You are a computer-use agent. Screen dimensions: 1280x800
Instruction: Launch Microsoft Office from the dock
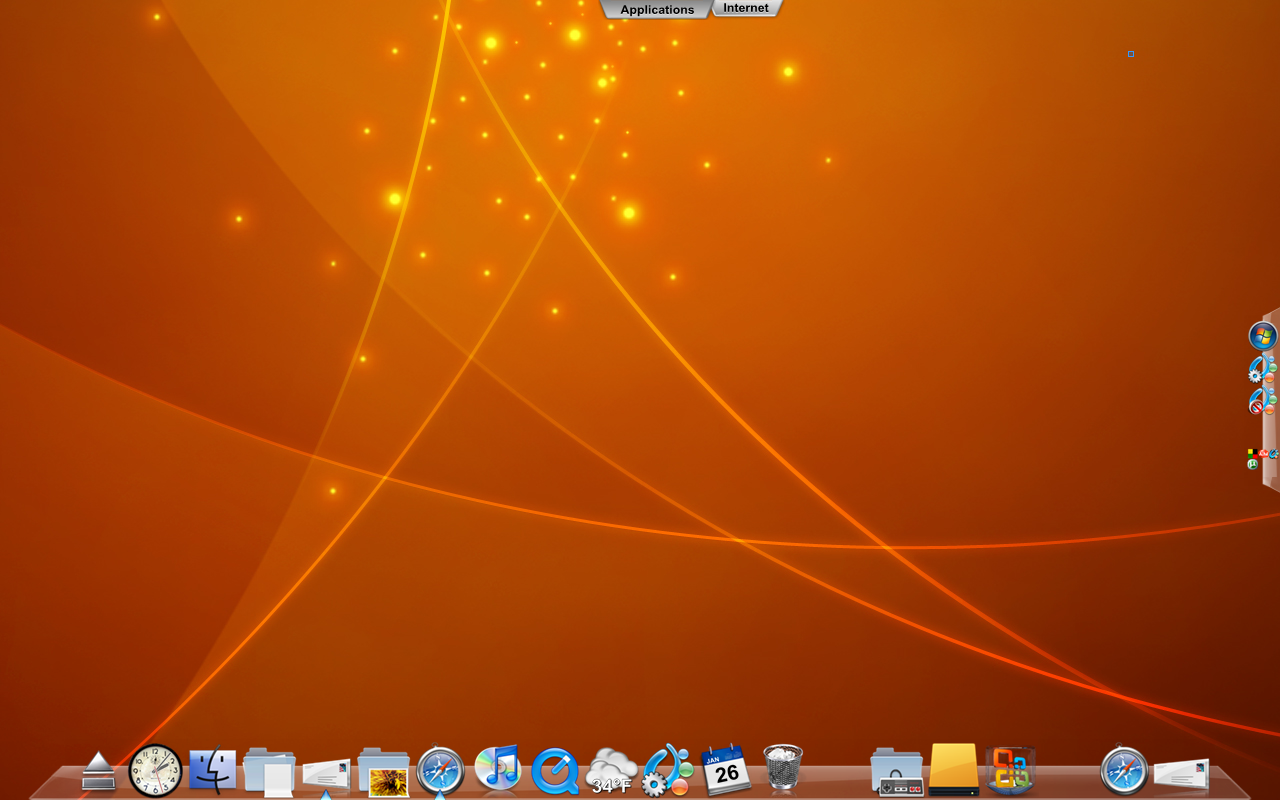(1010, 771)
